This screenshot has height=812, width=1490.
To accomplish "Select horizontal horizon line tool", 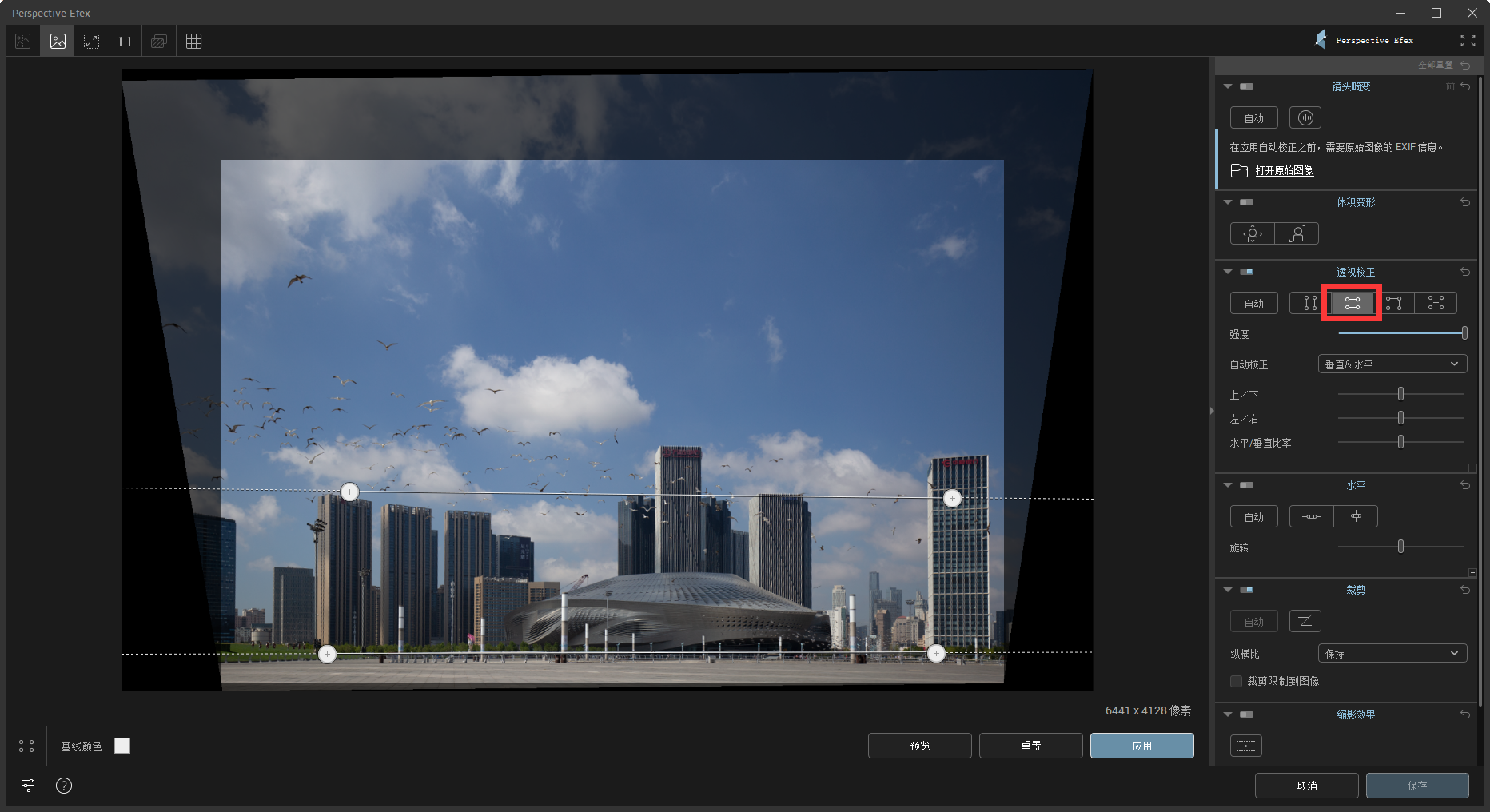I will (1312, 516).
